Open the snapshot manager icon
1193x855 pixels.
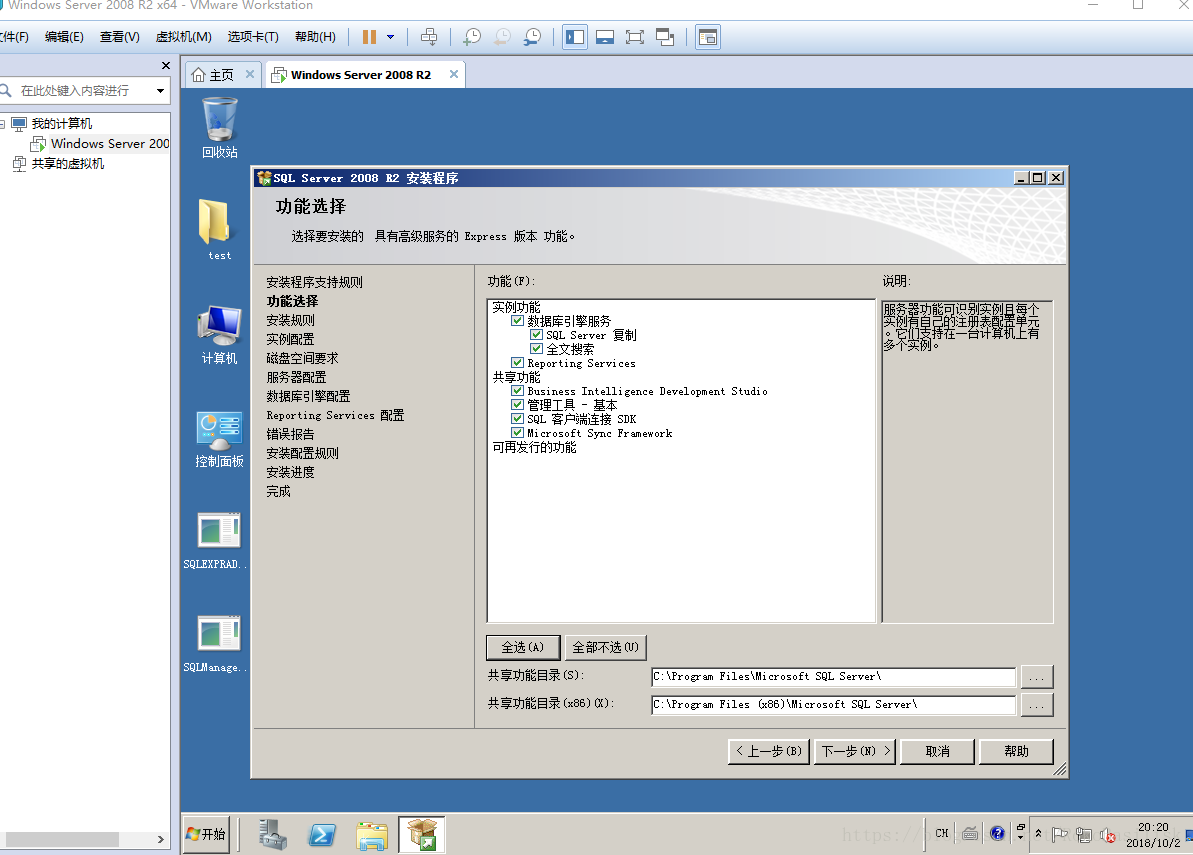(x=533, y=37)
